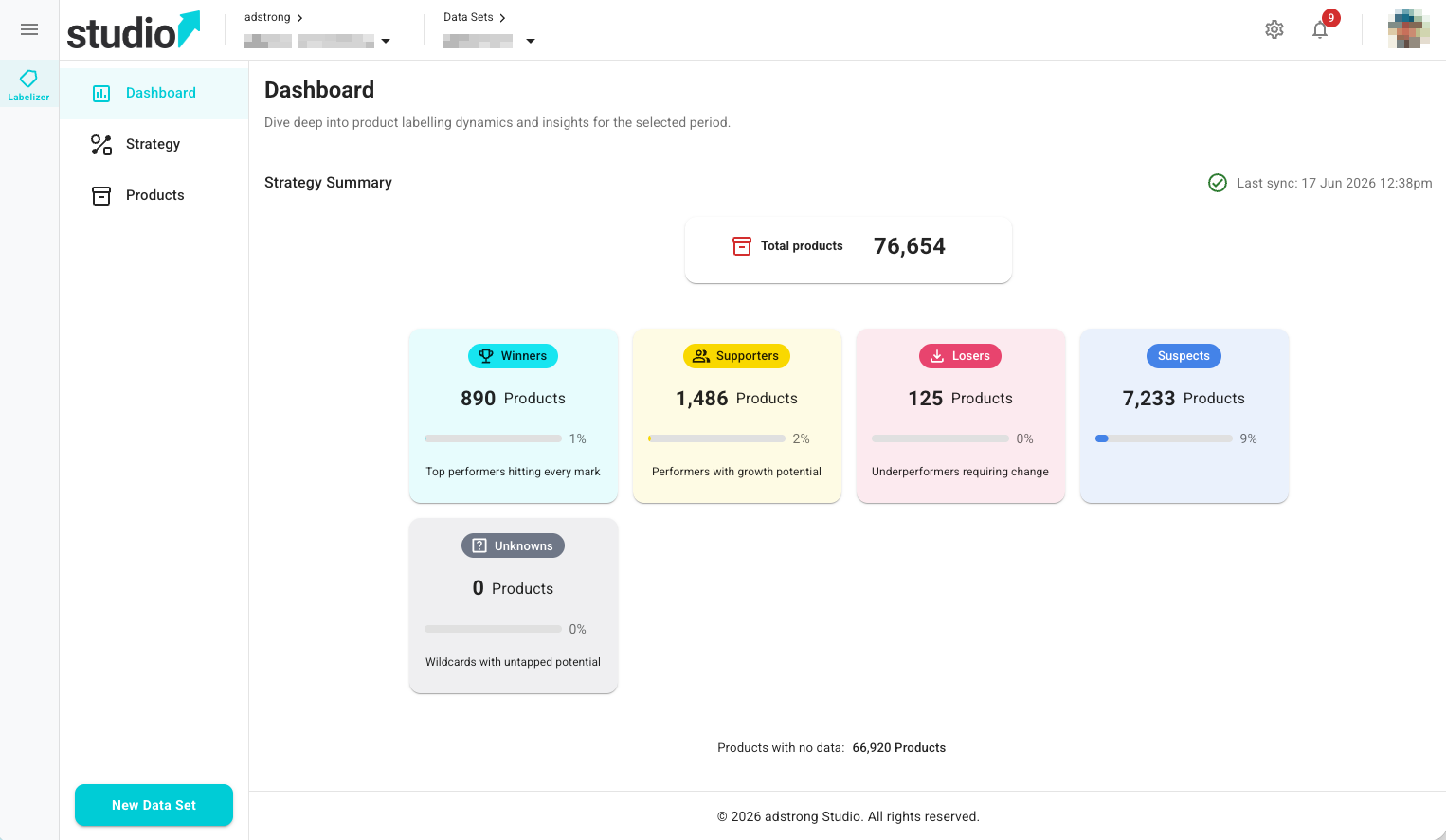Click the Supporters 2% progress bar
Screen dimensions: 1446x840
point(716,438)
